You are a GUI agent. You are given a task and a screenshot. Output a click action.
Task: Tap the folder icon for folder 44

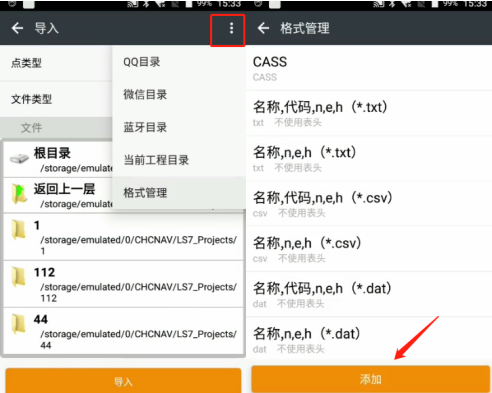(x=19, y=324)
